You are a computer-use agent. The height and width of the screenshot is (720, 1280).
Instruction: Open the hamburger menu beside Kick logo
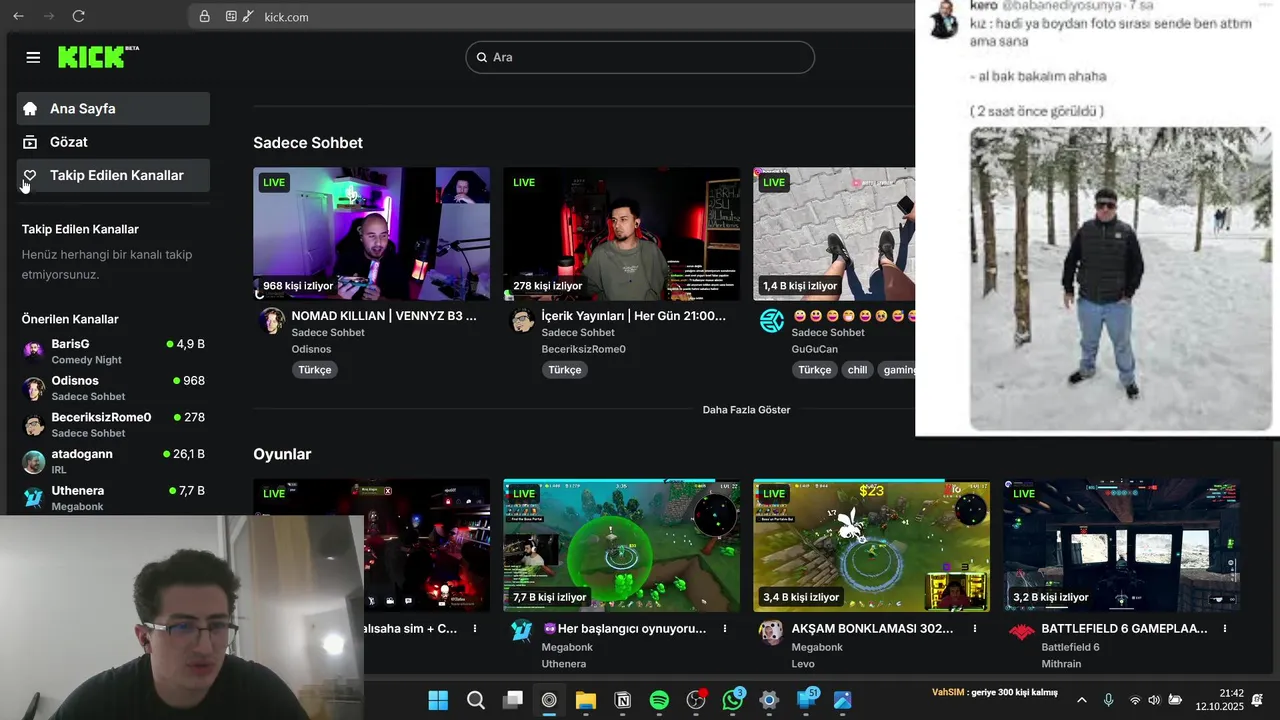33,58
